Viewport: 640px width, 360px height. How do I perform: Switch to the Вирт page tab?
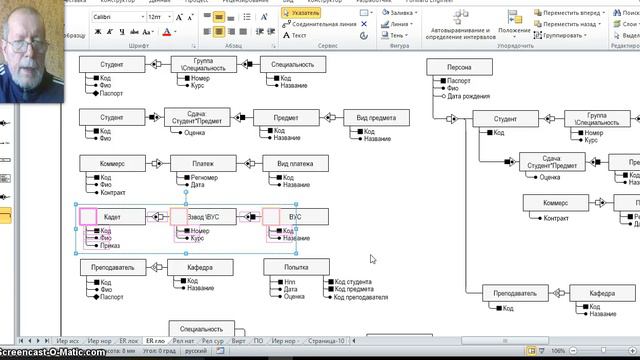(239, 341)
